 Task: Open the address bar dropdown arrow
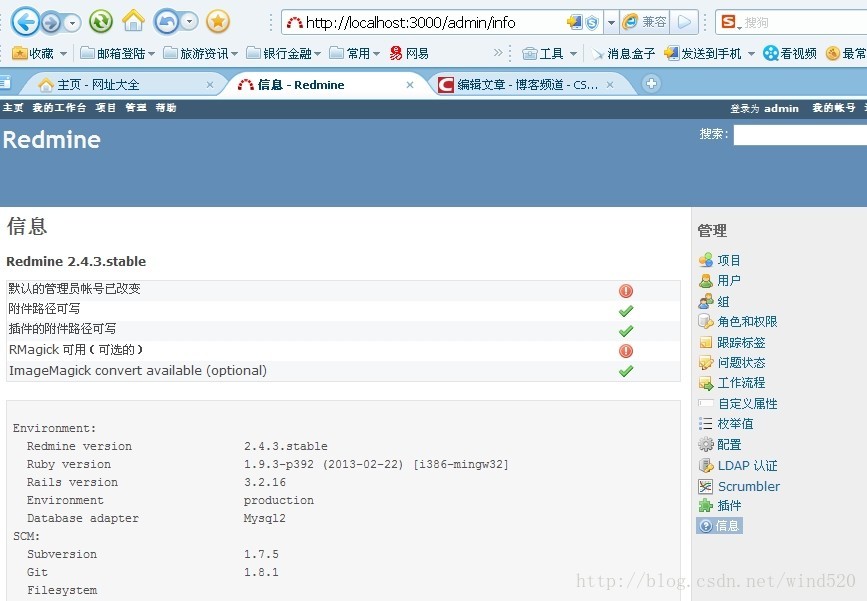(611, 23)
